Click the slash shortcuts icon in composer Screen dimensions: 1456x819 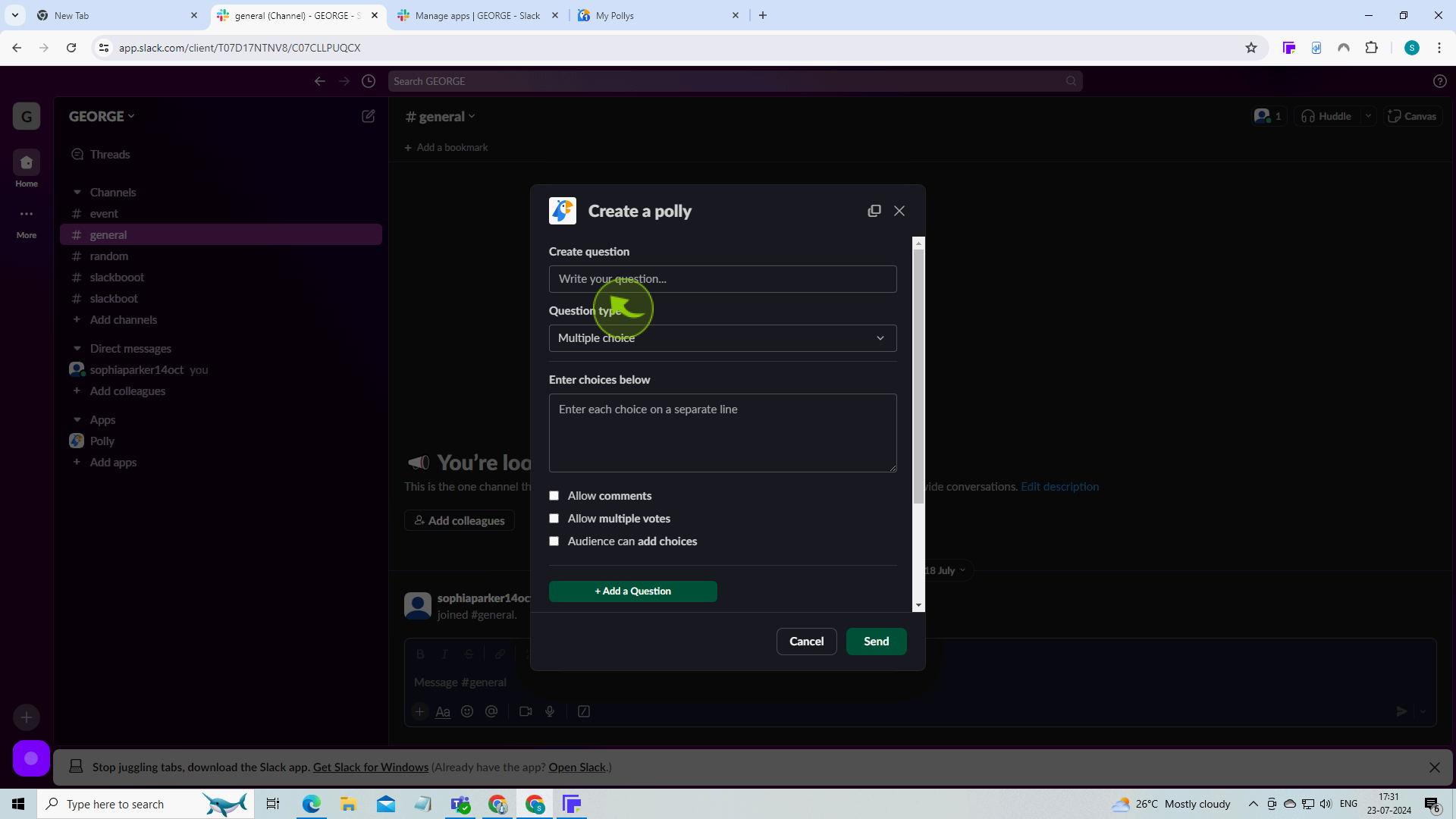click(x=584, y=711)
